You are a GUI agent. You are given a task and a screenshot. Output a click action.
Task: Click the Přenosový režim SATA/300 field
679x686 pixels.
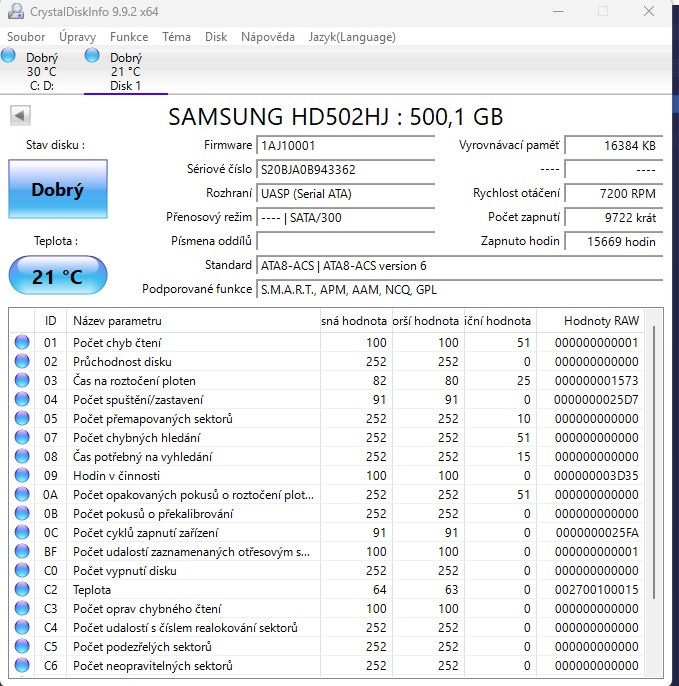click(x=346, y=217)
